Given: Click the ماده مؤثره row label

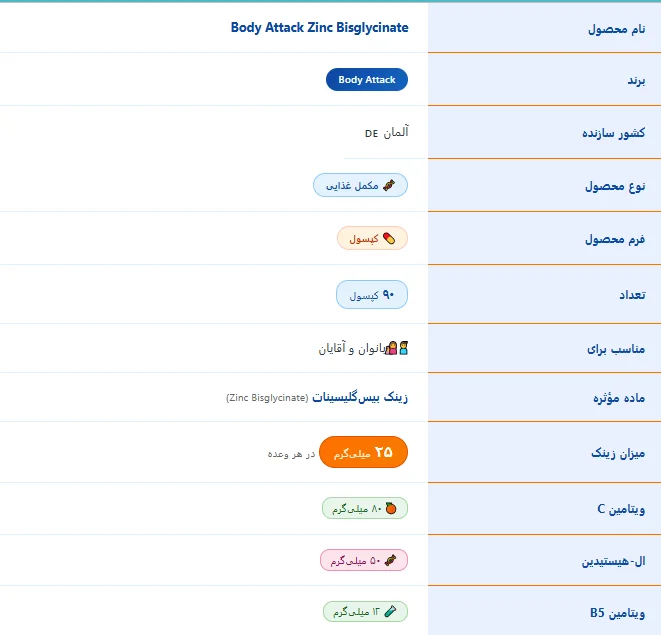Looking at the screenshot, I should (x=619, y=398).
